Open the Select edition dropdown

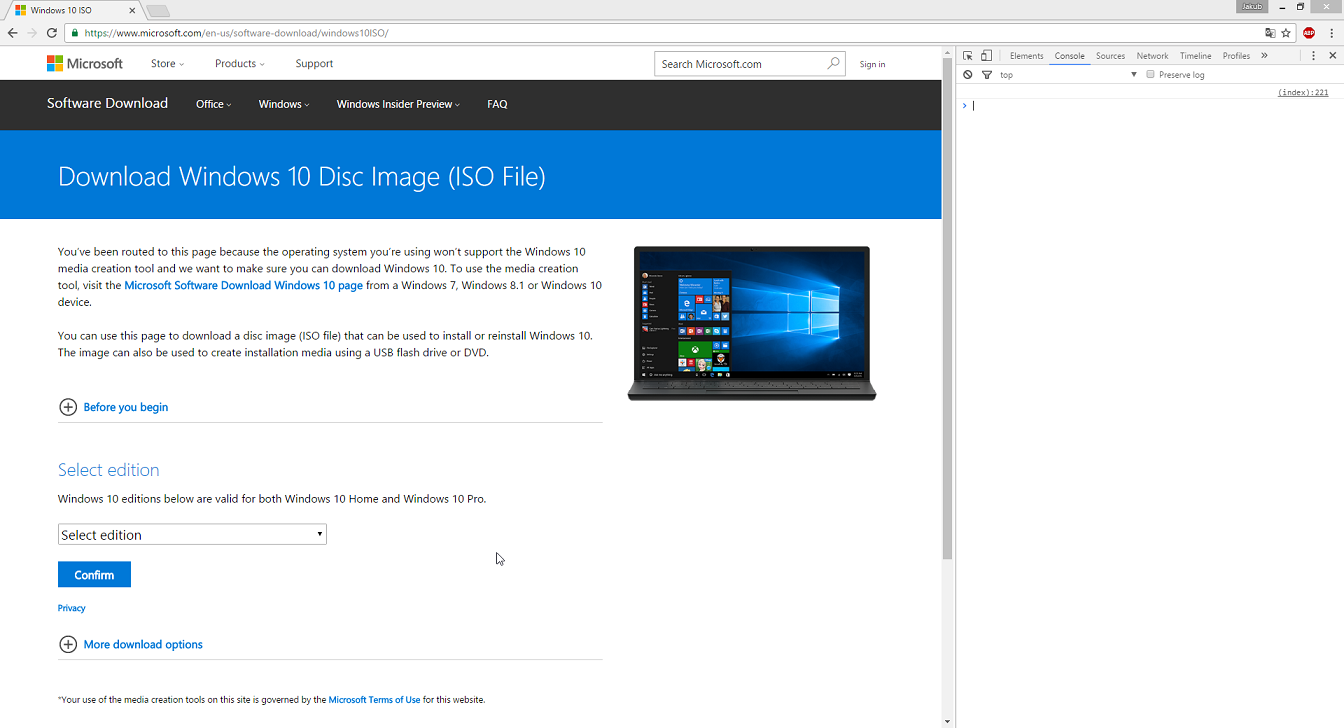(x=192, y=535)
